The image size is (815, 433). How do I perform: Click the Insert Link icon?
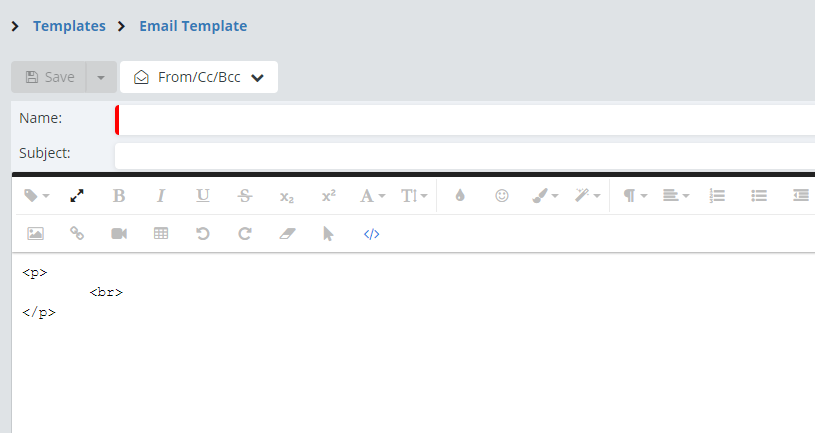pyautogui.click(x=77, y=234)
